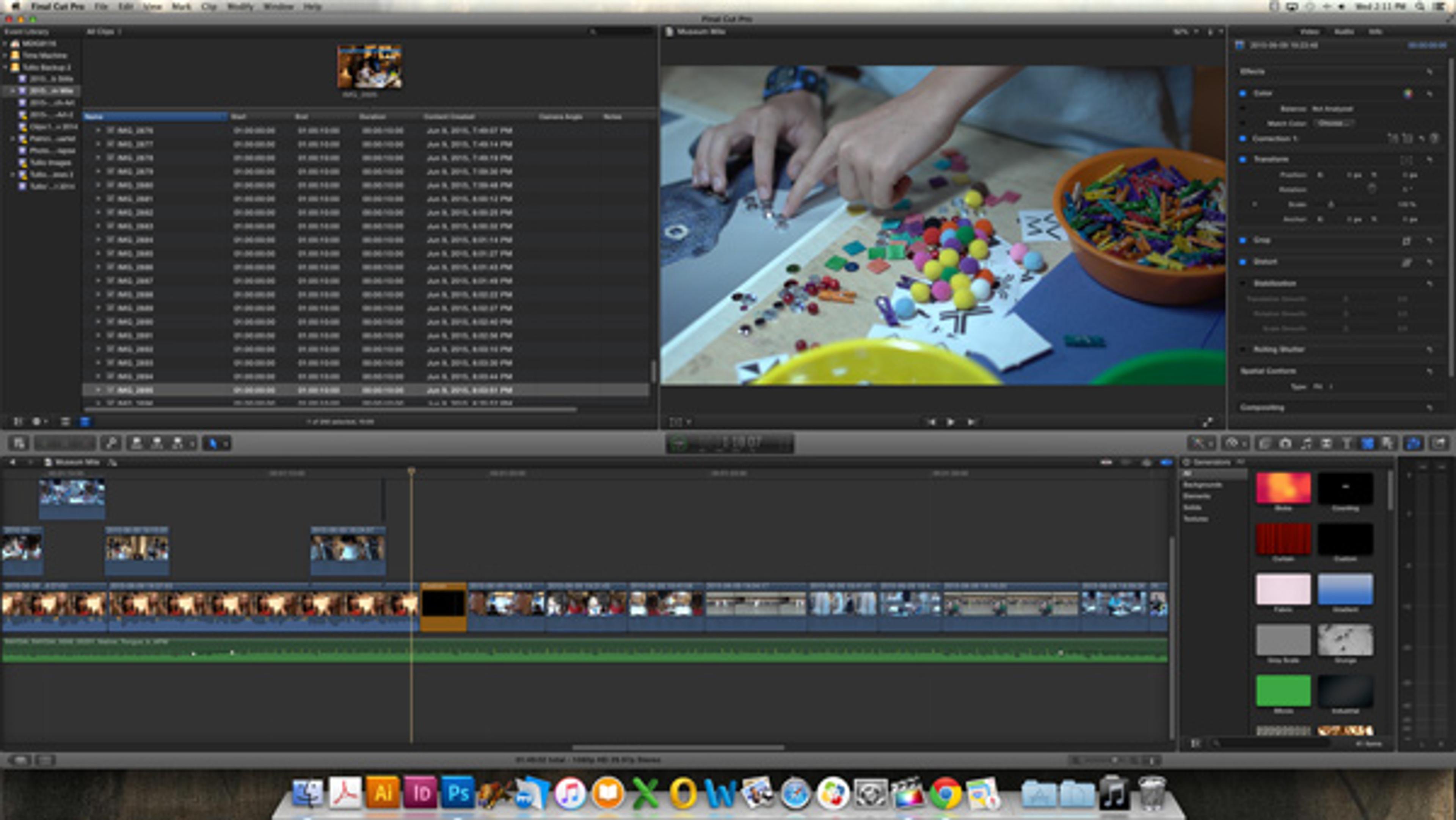Open the Photos Browser camera icon

[1285, 444]
